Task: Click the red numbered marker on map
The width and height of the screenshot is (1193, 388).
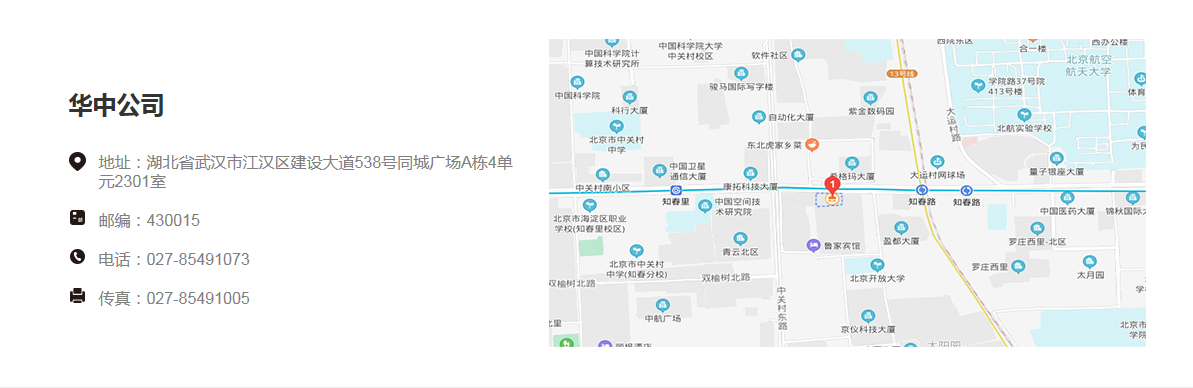Action: [832, 185]
